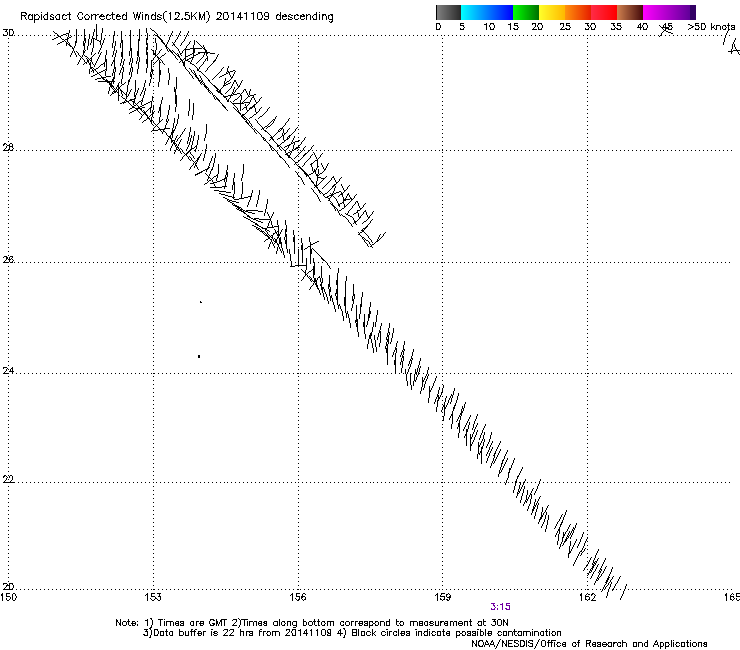
Task: Click the Rapidscat Corrected Winds title text
Action: pyautogui.click(x=177, y=17)
